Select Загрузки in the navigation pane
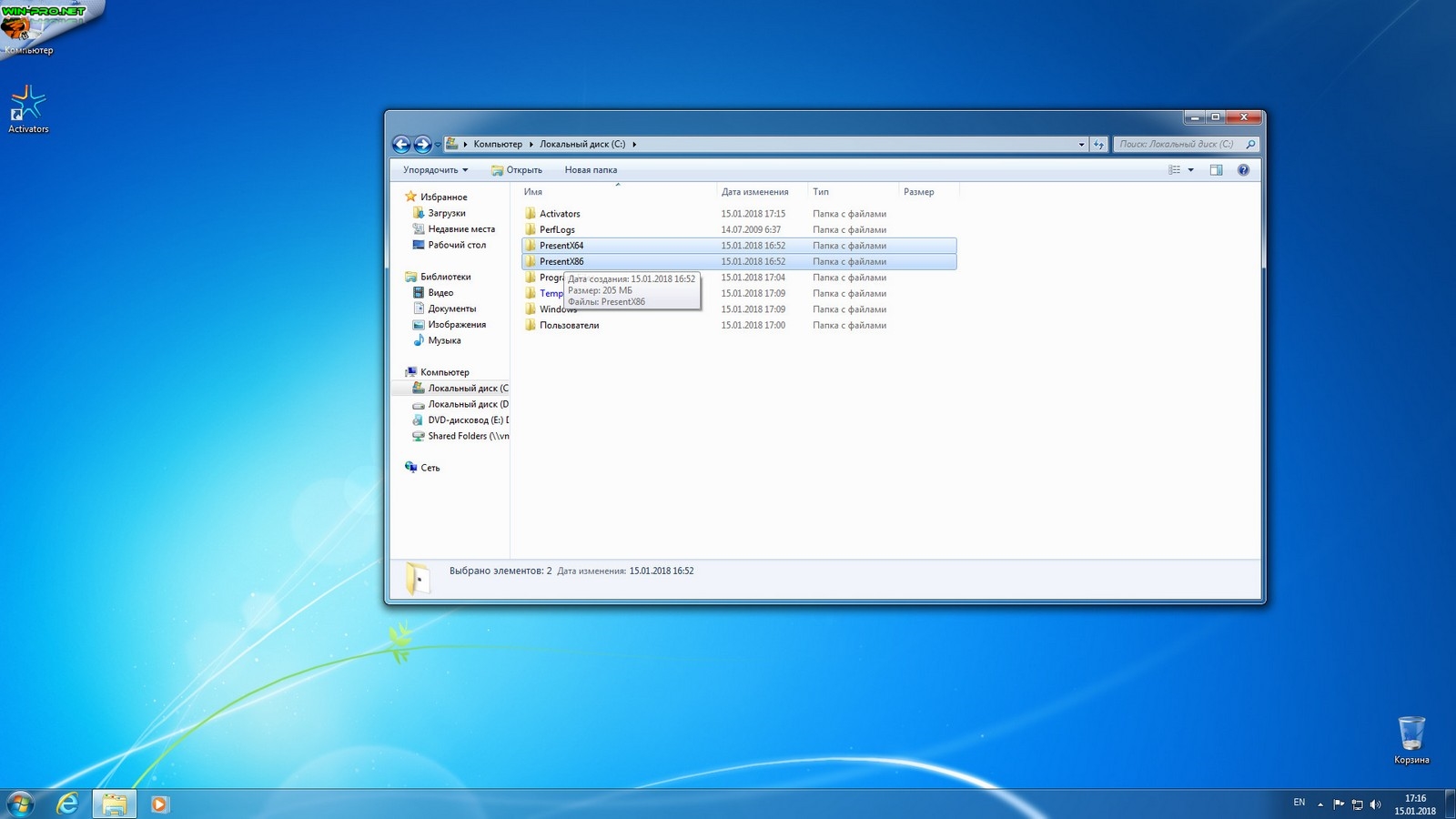Screen dimensions: 1456x819 (x=446, y=213)
